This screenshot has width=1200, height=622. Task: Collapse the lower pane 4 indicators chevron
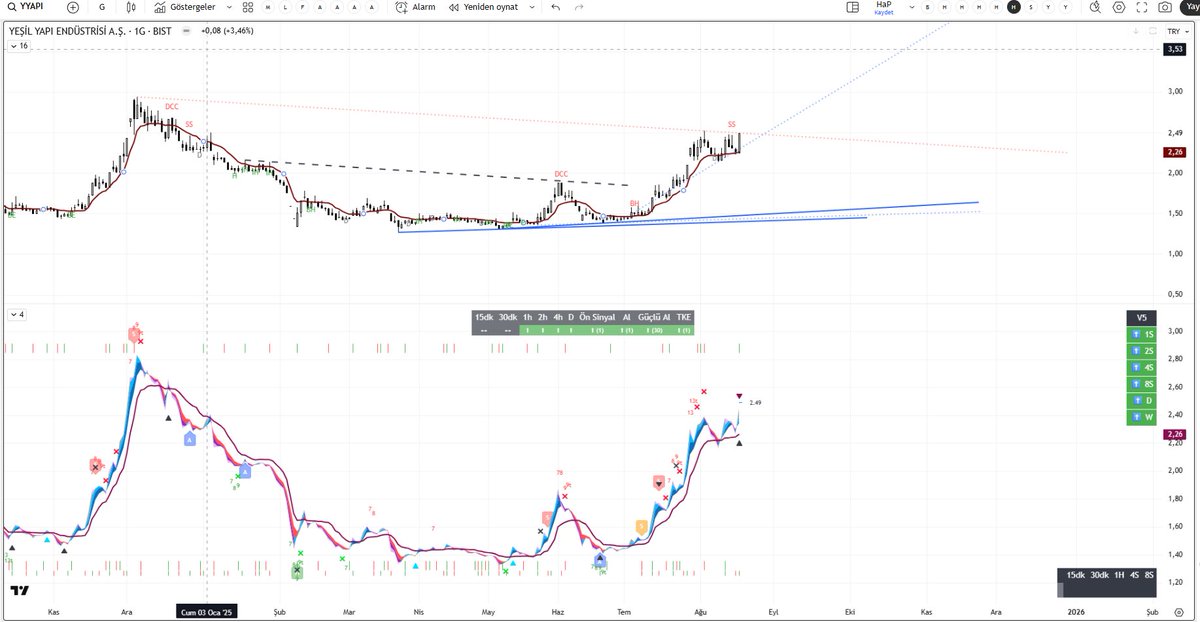17,314
